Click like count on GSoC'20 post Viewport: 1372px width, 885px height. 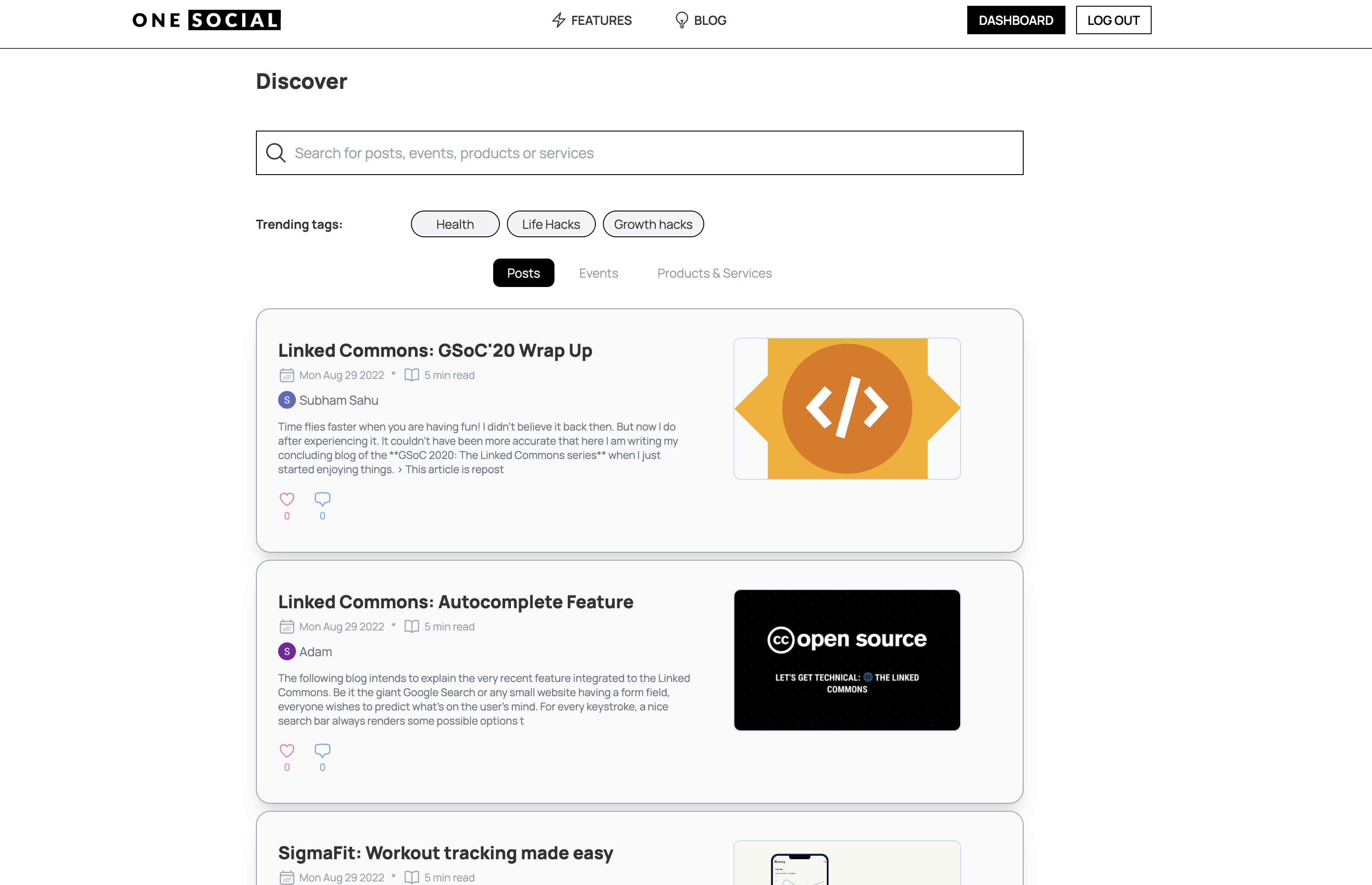coord(287,515)
